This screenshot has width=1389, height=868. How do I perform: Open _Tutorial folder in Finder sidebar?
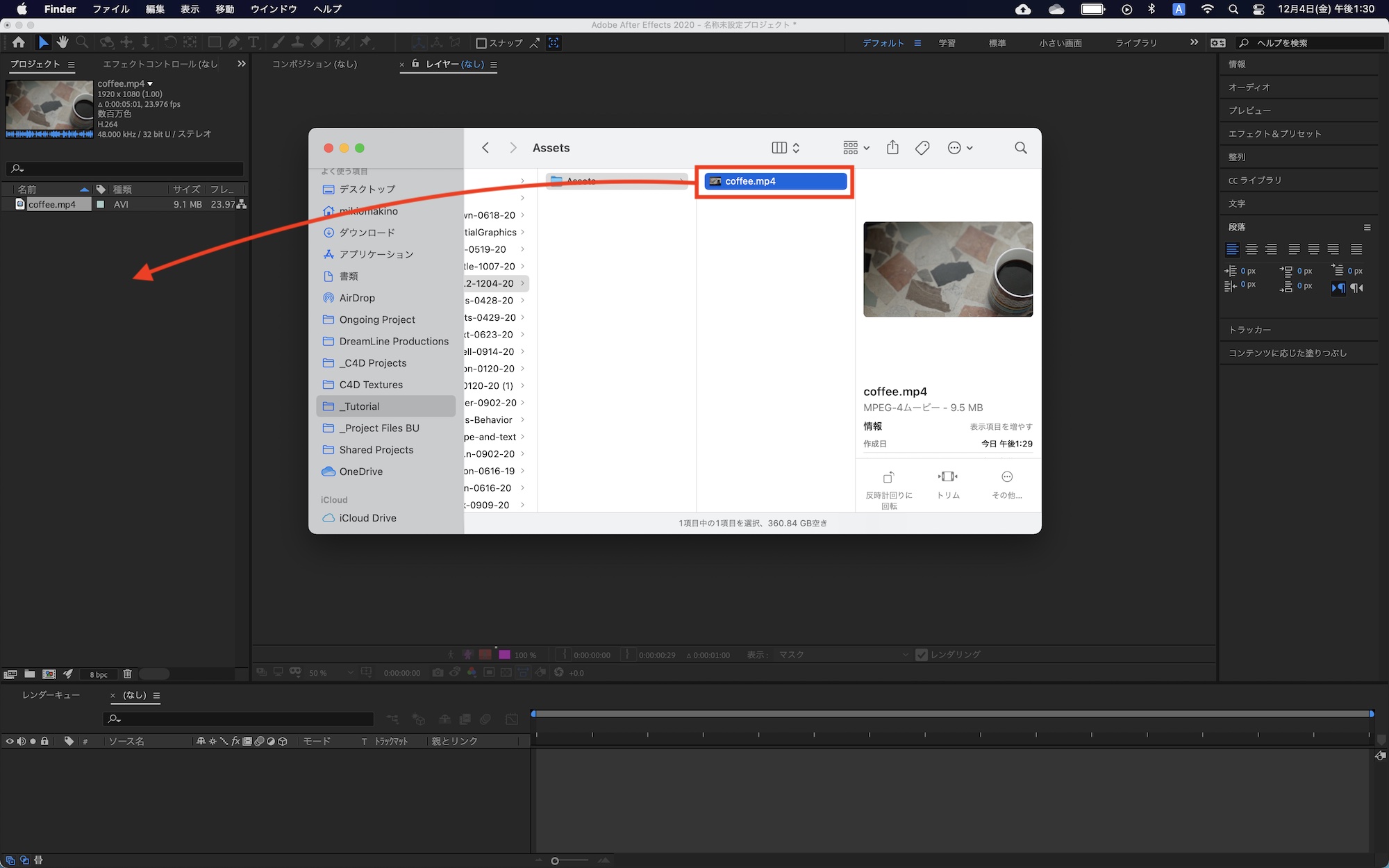359,406
